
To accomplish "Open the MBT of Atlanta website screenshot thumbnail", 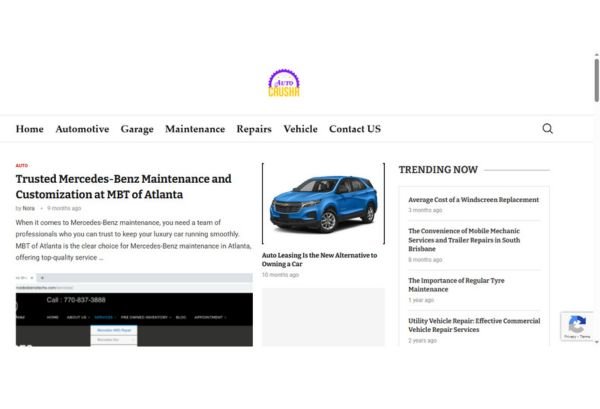I will point(134,310).
